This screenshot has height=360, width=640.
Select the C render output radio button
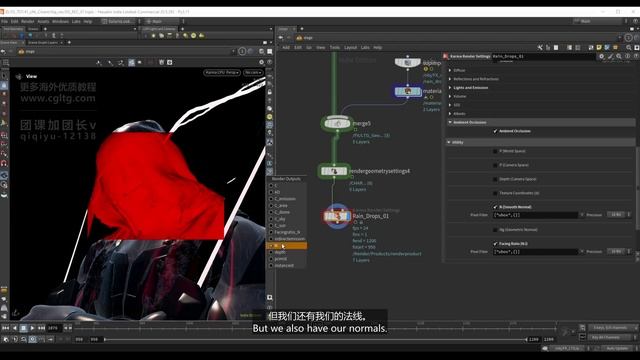[x=271, y=186]
